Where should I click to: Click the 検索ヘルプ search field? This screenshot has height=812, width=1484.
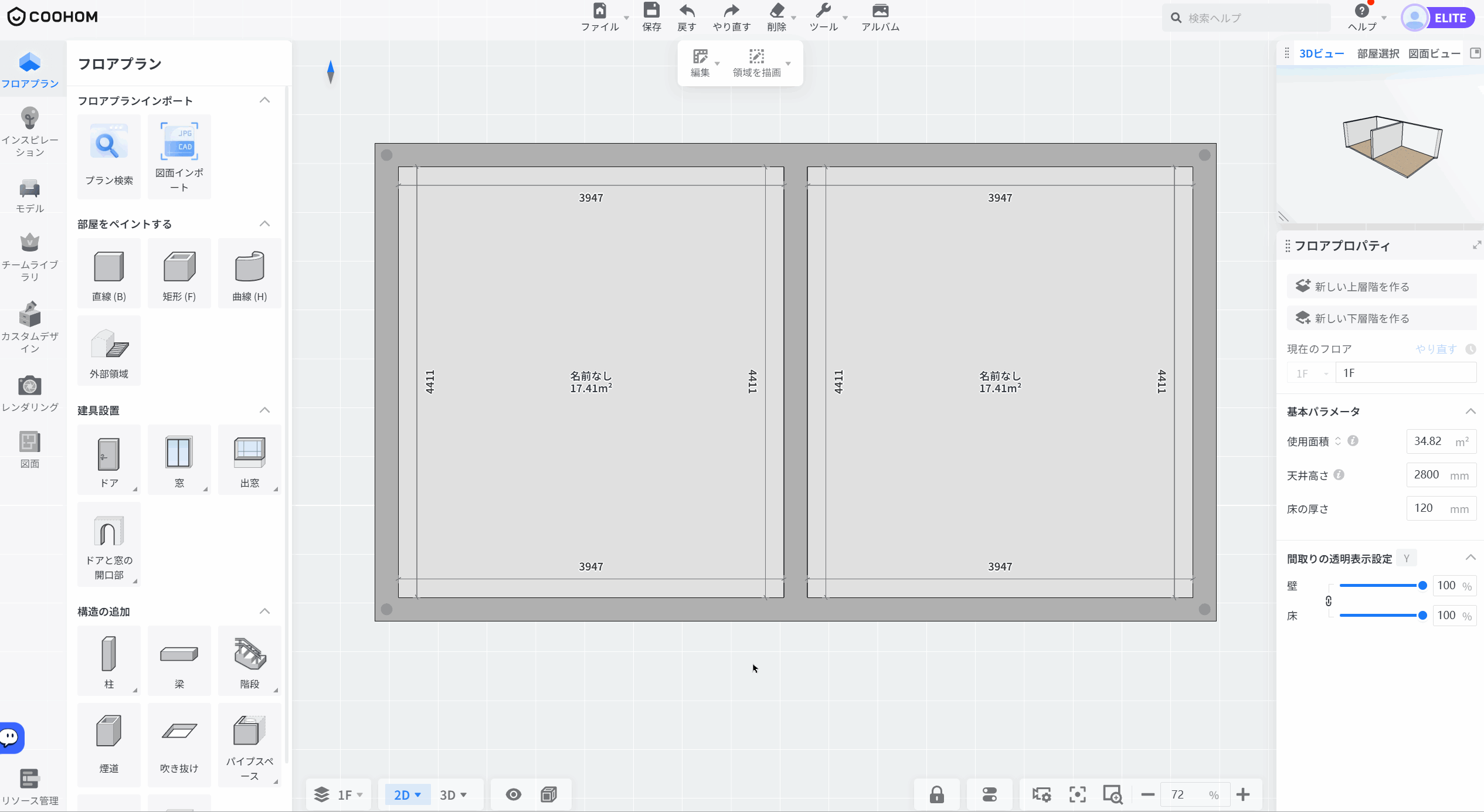[x=1246, y=18]
